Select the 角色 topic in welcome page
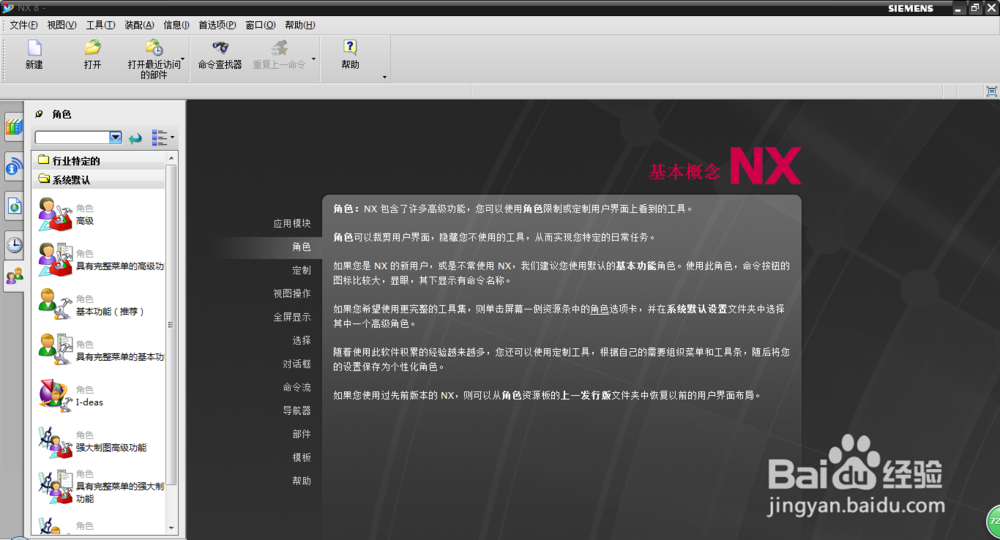Screen dimensions: 1000x540 click(x=302, y=247)
